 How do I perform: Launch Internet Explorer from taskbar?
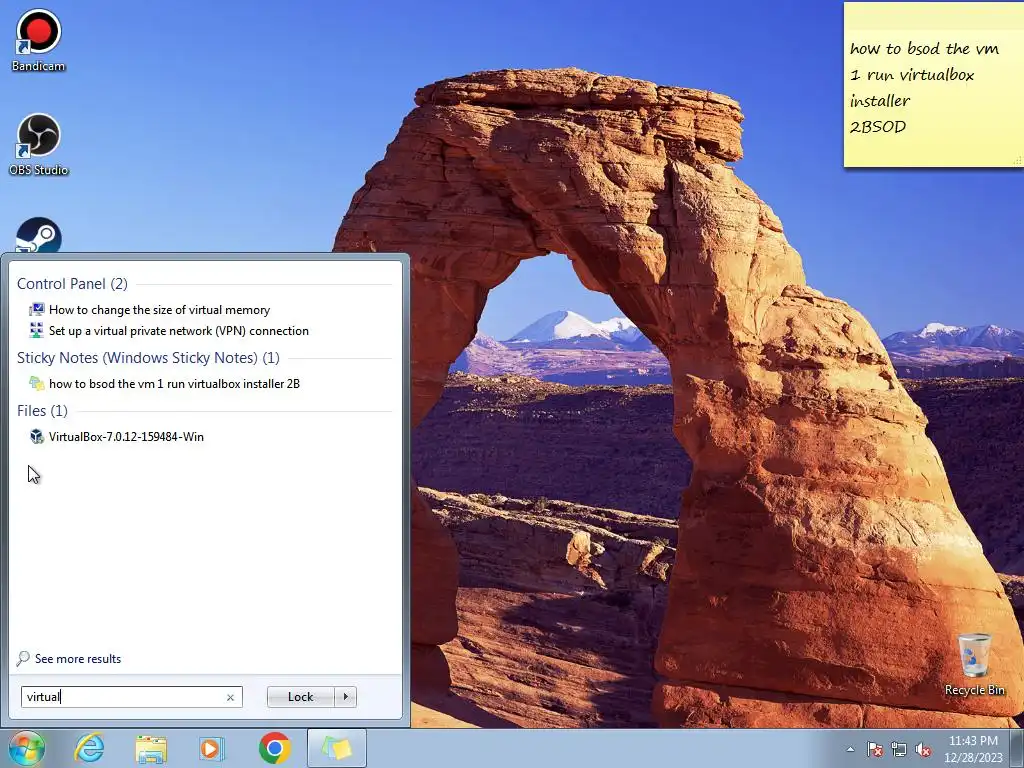(89, 748)
